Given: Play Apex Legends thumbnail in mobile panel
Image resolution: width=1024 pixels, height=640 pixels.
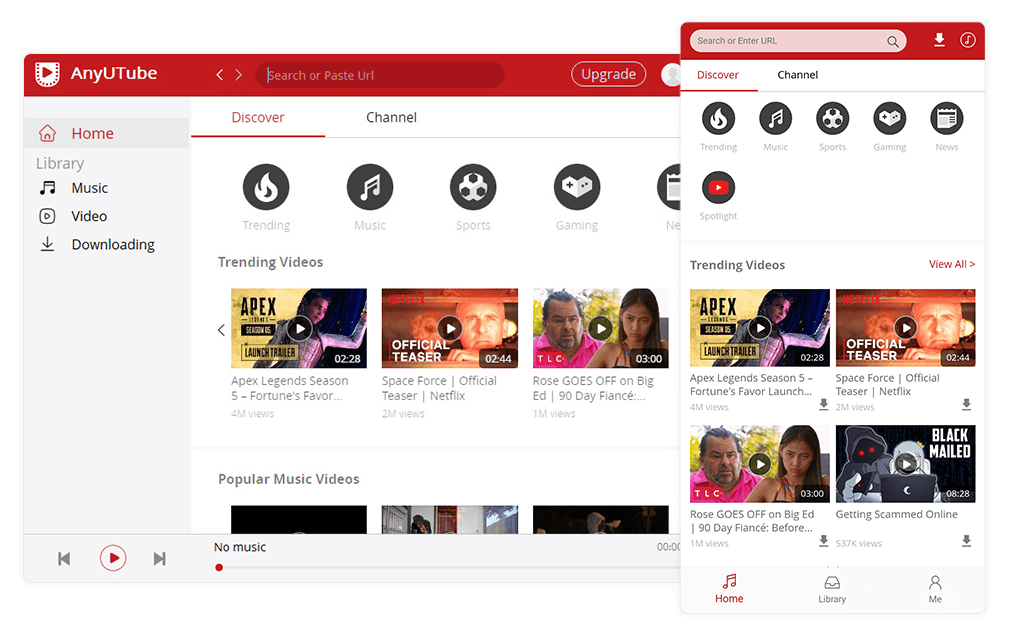Looking at the screenshot, I should (760, 328).
